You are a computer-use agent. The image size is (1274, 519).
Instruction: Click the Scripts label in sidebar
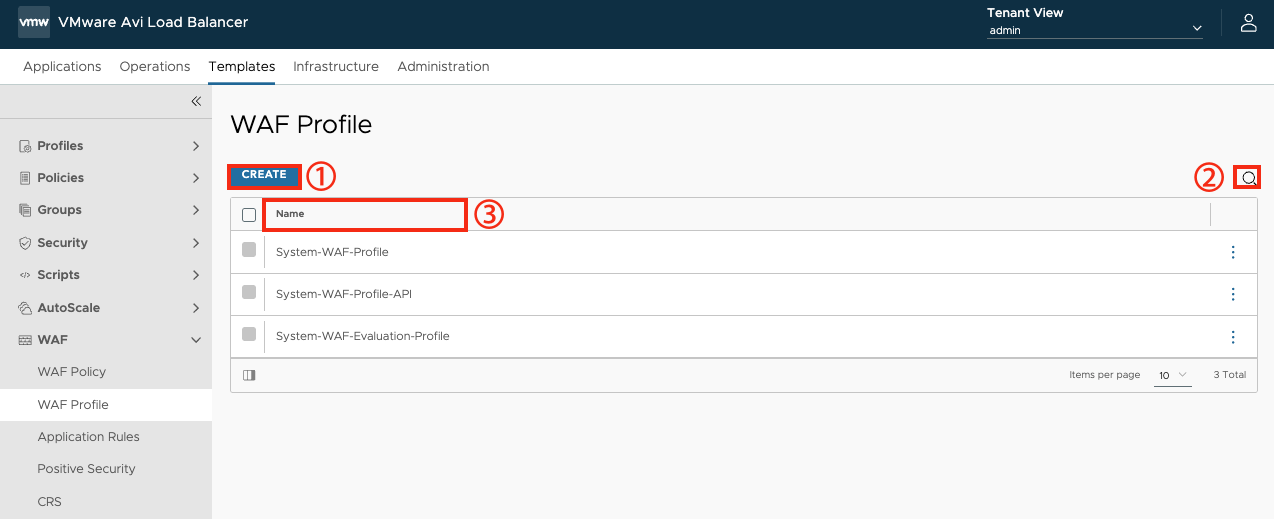point(58,275)
